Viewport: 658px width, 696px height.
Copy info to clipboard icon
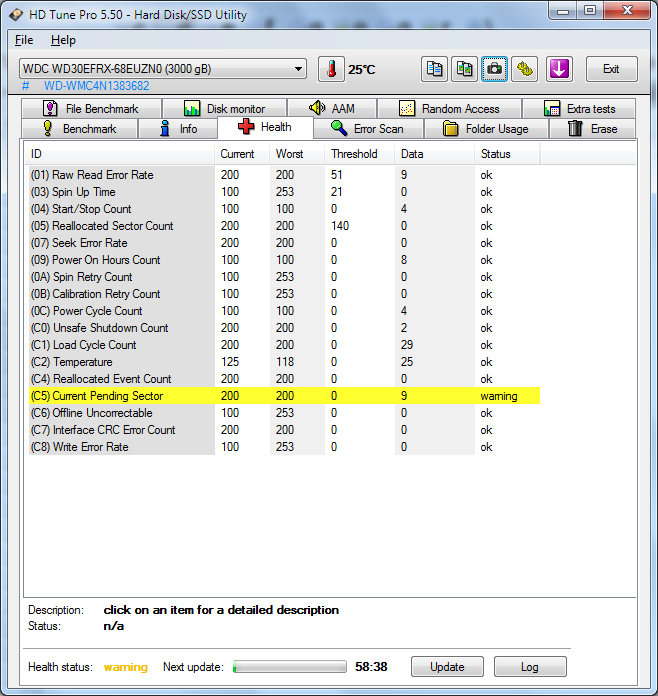pos(434,69)
